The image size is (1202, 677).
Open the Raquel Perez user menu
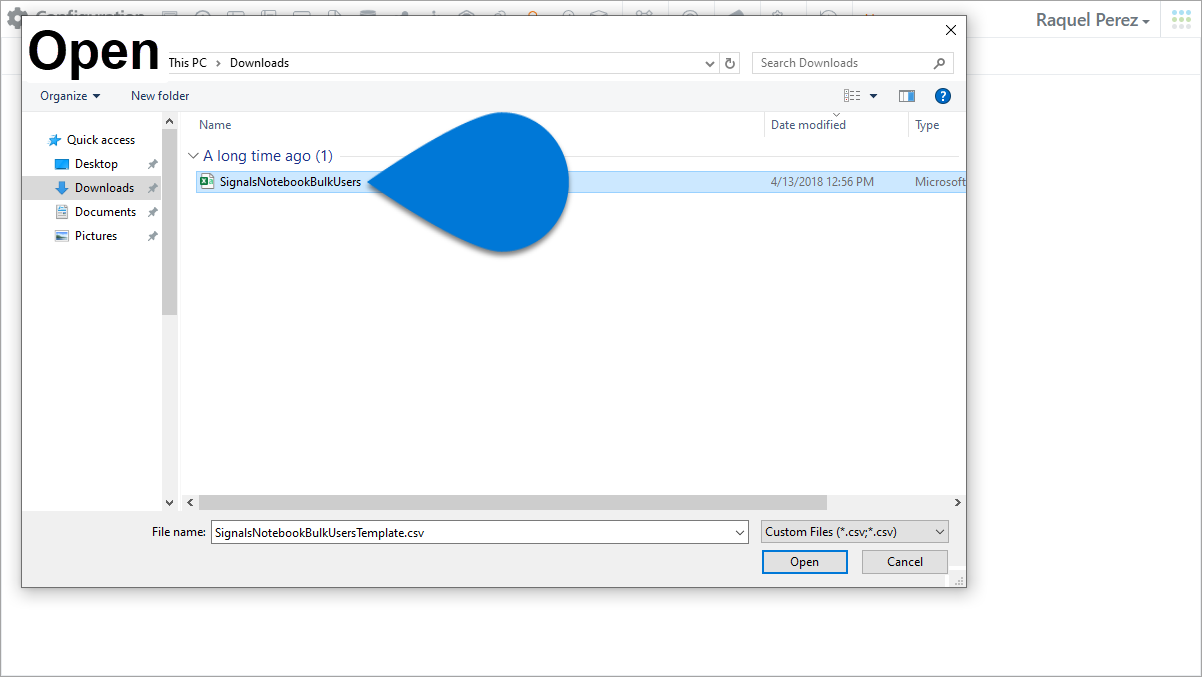point(1092,20)
